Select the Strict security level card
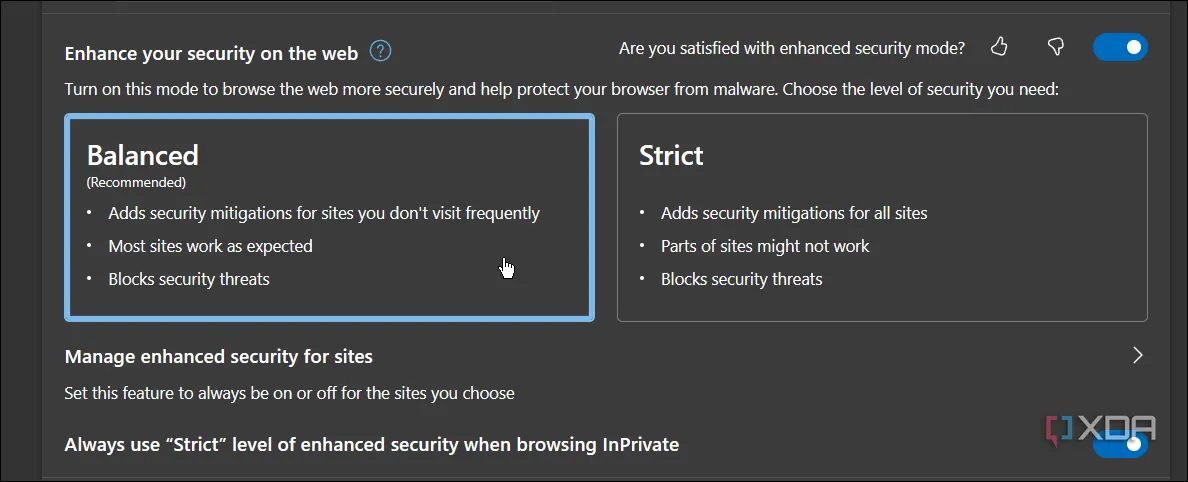 (x=882, y=218)
